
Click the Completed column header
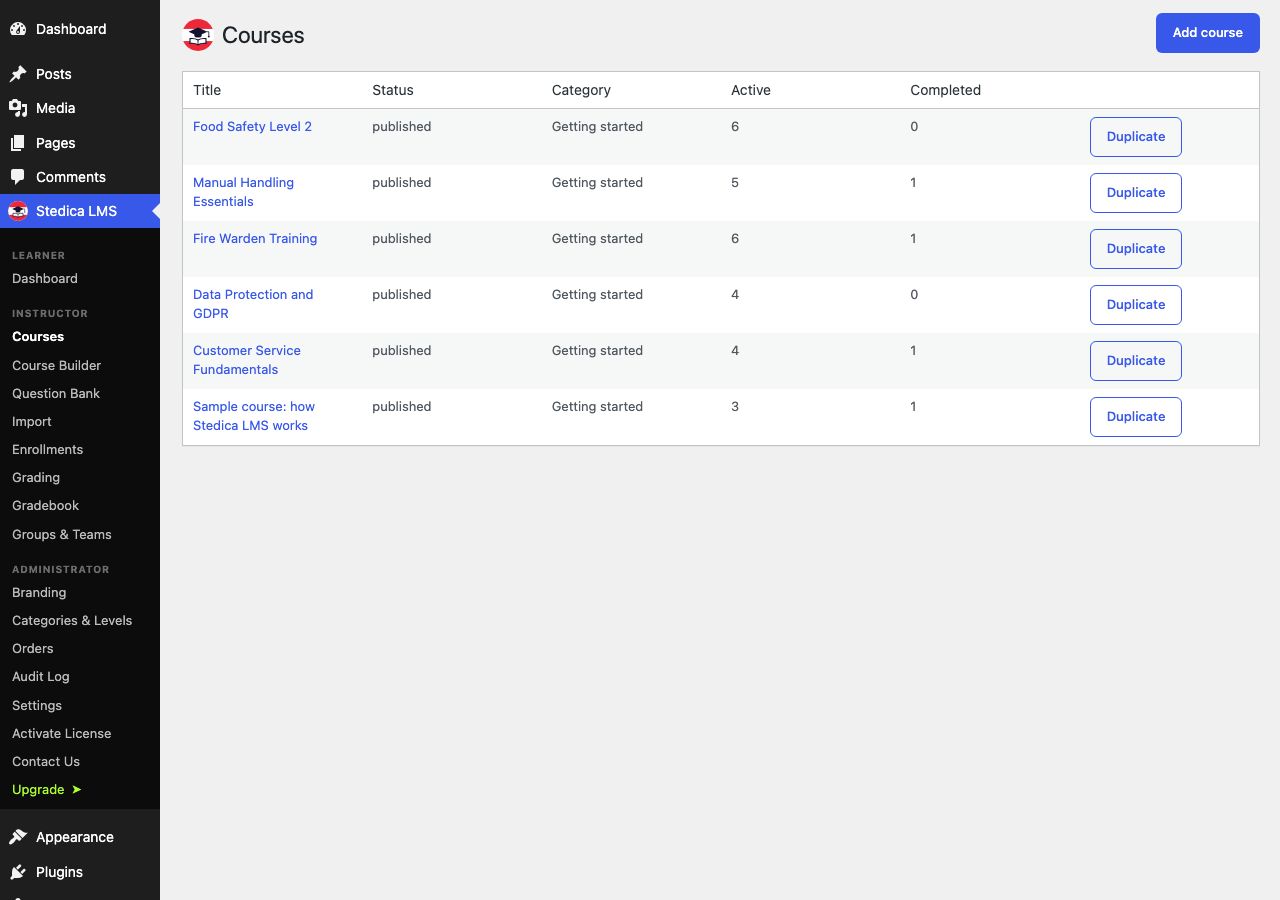[946, 90]
